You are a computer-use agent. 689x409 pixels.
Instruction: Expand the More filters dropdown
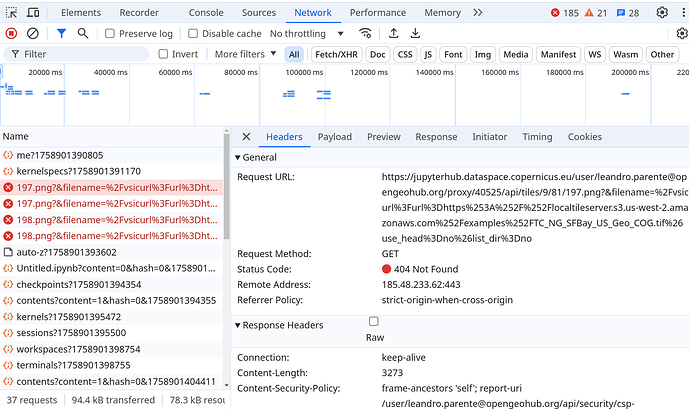[x=245, y=54]
